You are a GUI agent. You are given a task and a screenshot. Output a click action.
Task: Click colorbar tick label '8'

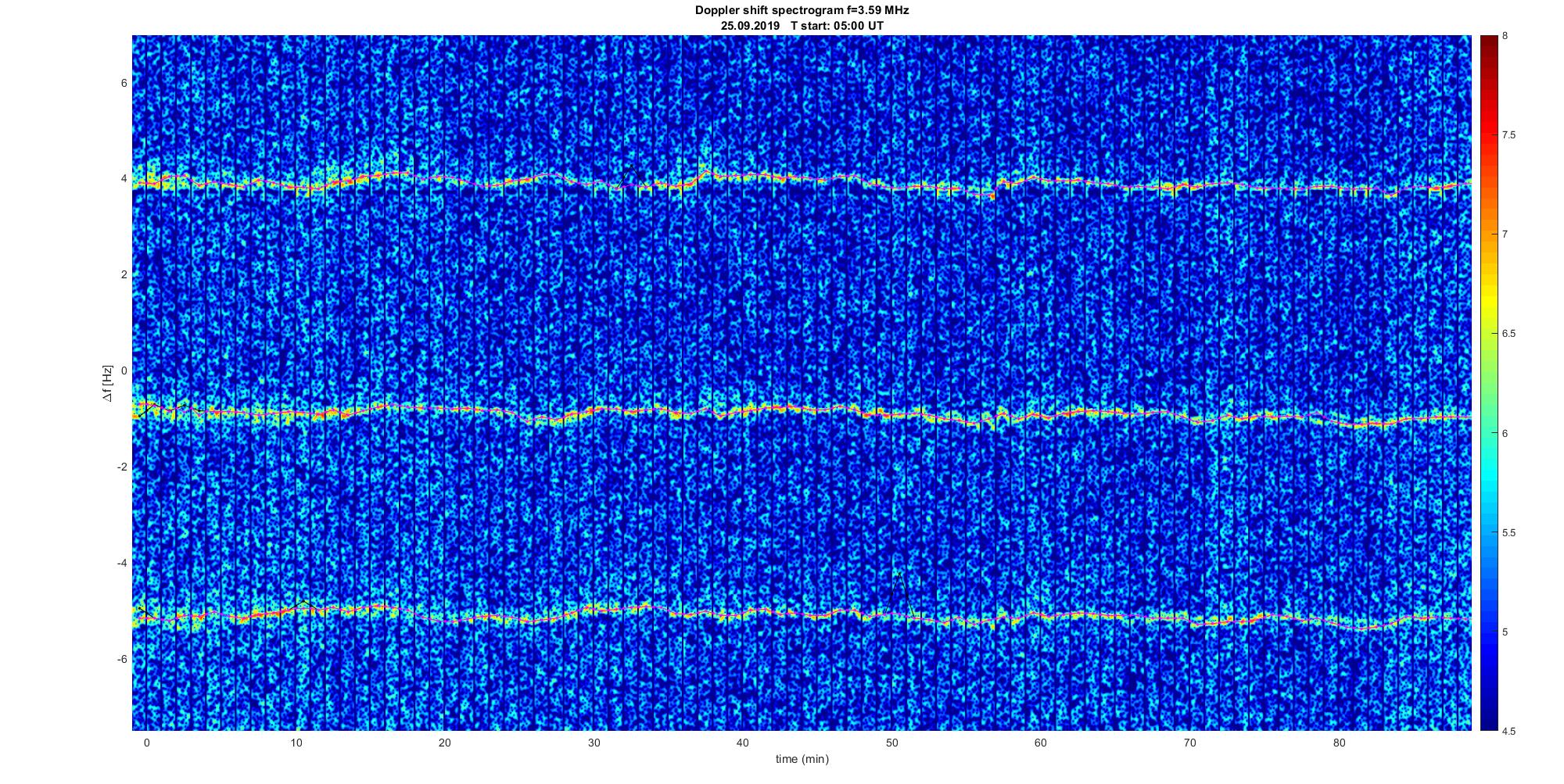click(1505, 36)
